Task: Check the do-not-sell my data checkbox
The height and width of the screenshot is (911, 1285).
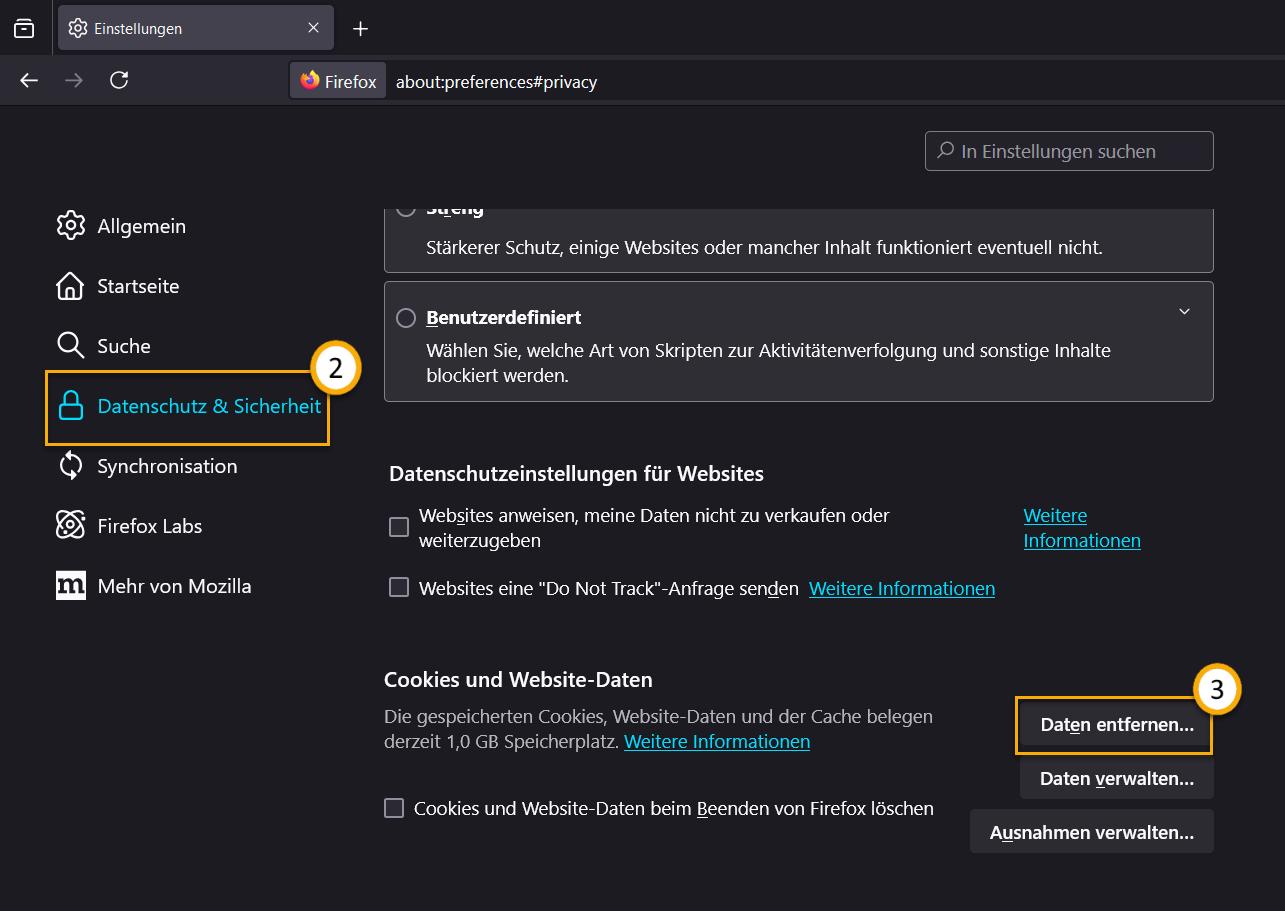Action: 399,527
